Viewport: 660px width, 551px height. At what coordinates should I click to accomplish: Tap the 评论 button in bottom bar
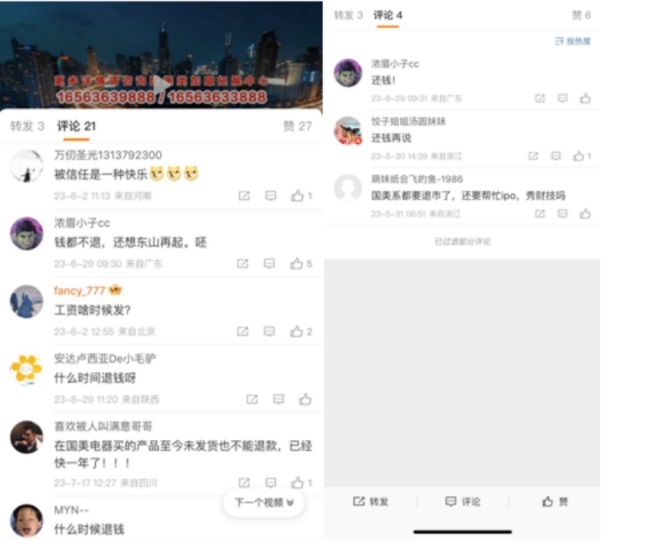tap(462, 501)
